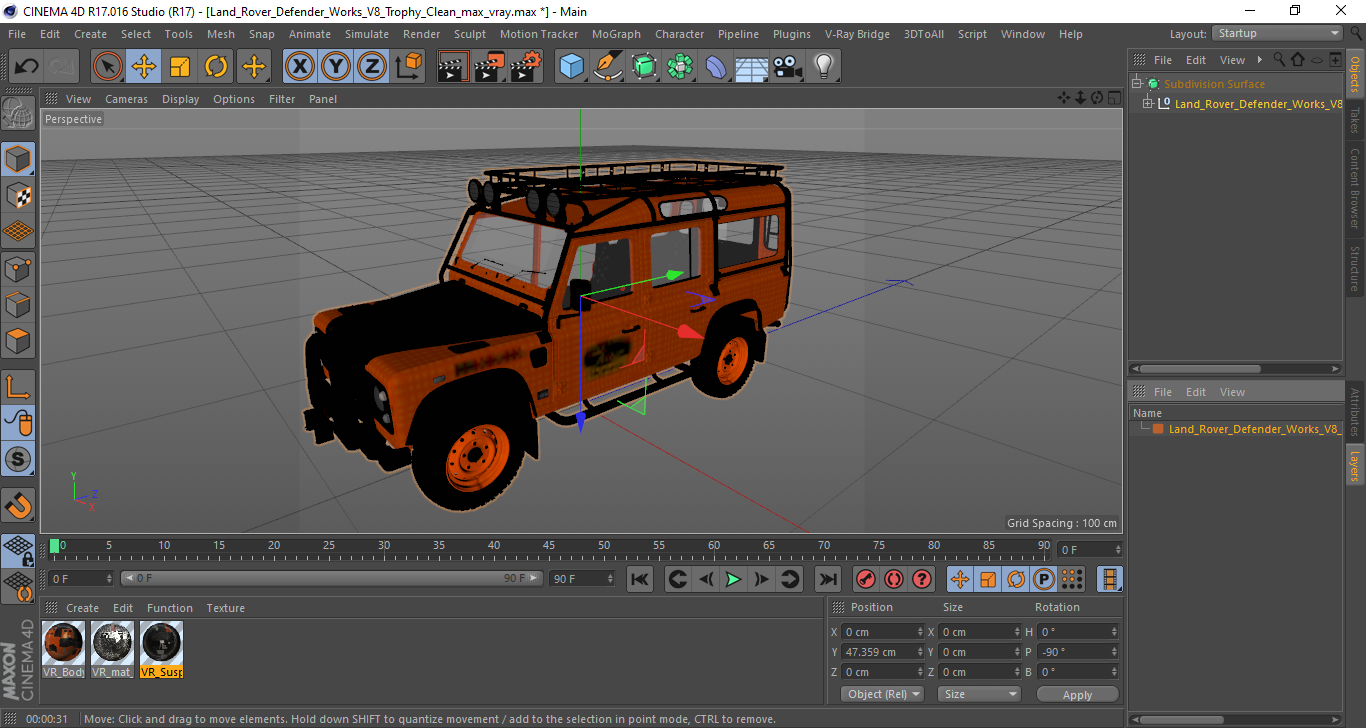Image resolution: width=1366 pixels, height=728 pixels.
Task: Toggle parameter (P) keyframe recording
Action: point(1044,579)
